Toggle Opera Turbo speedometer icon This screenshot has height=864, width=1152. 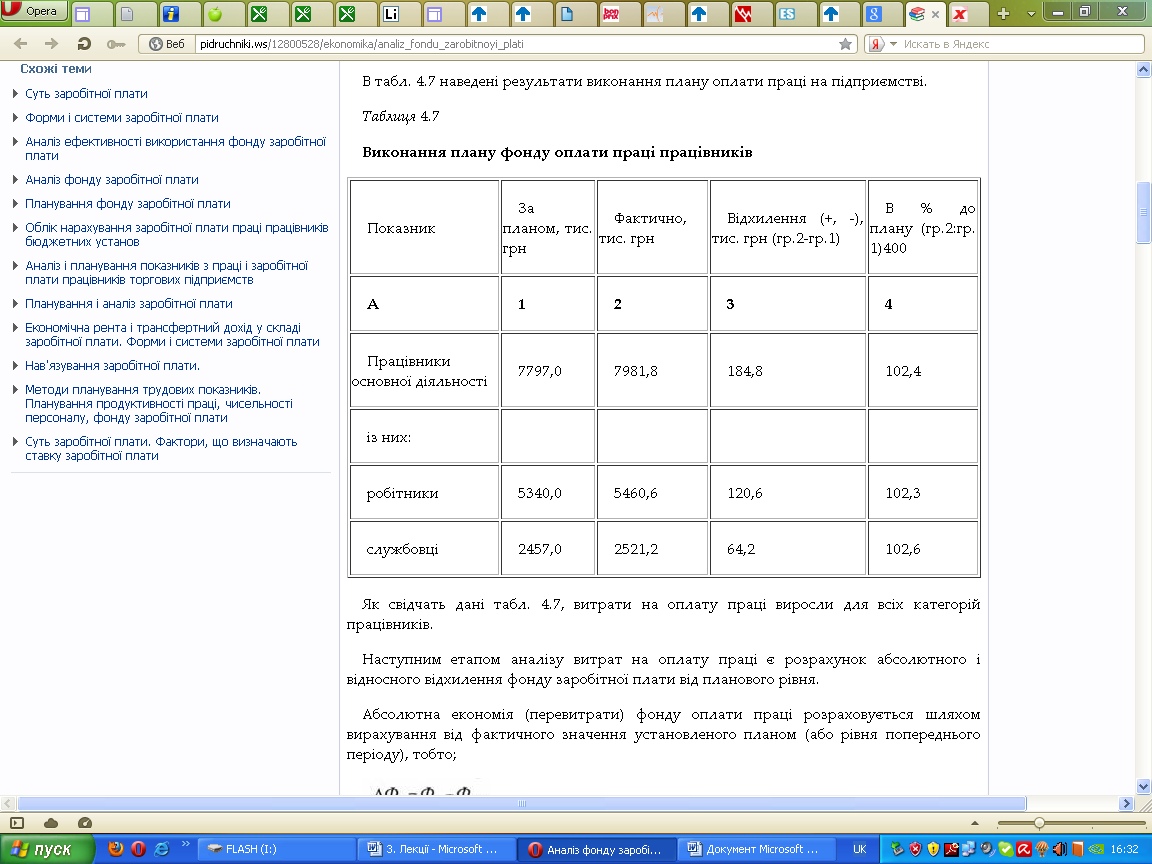84,823
